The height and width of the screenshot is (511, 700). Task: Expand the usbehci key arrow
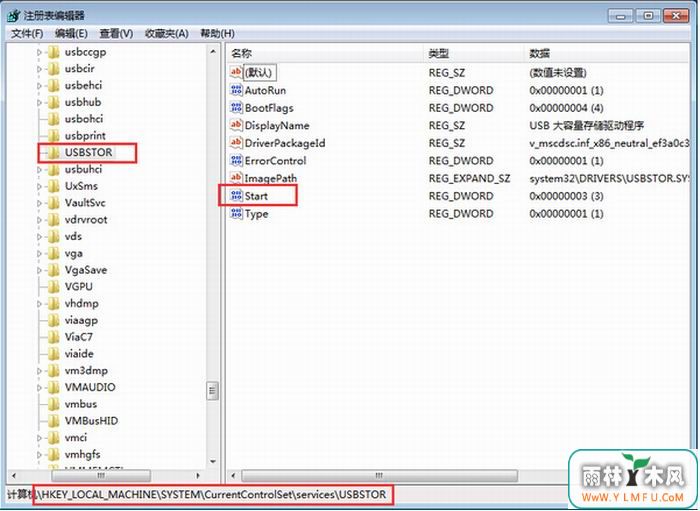click(x=39, y=86)
